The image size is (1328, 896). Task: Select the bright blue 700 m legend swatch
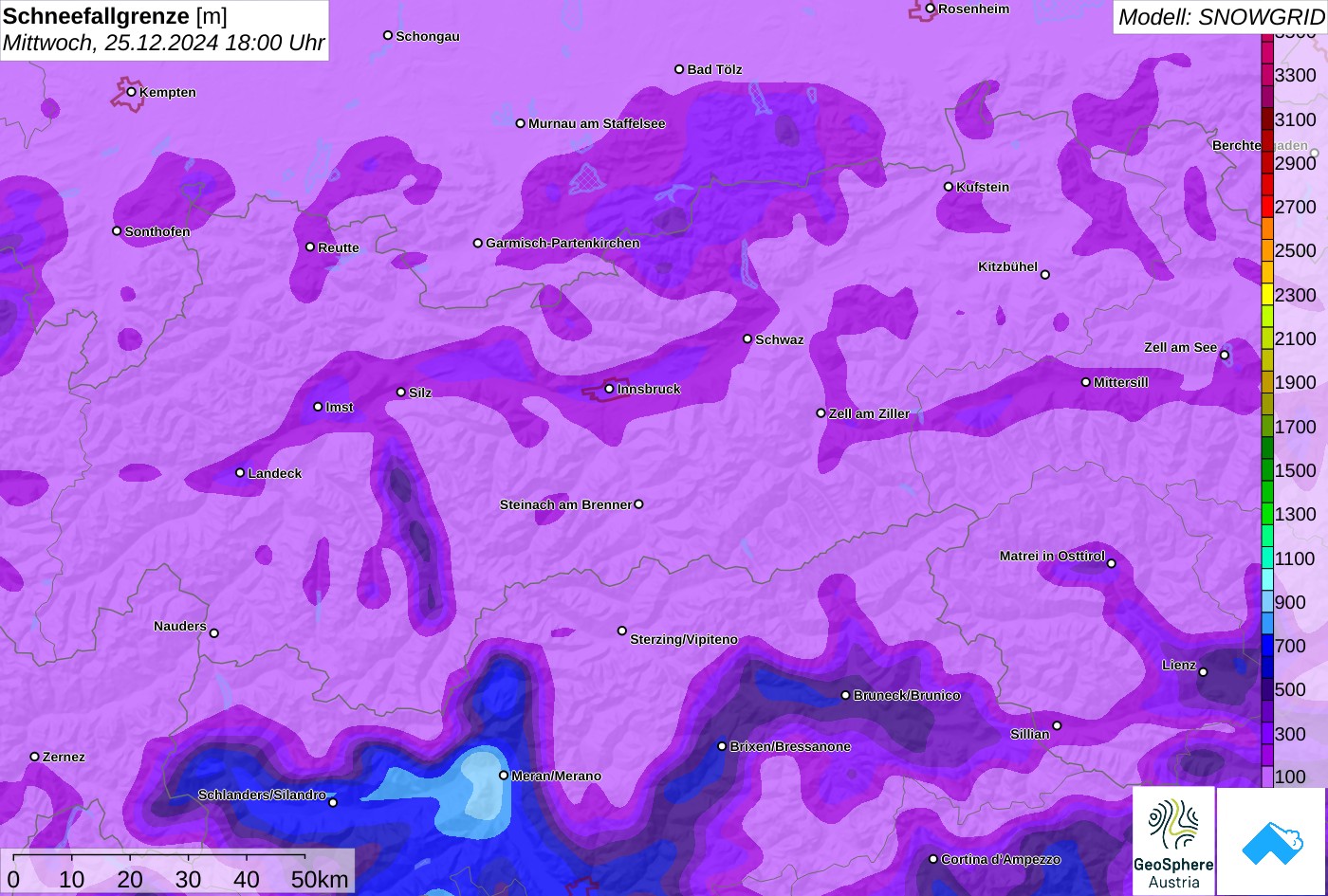point(1267,646)
